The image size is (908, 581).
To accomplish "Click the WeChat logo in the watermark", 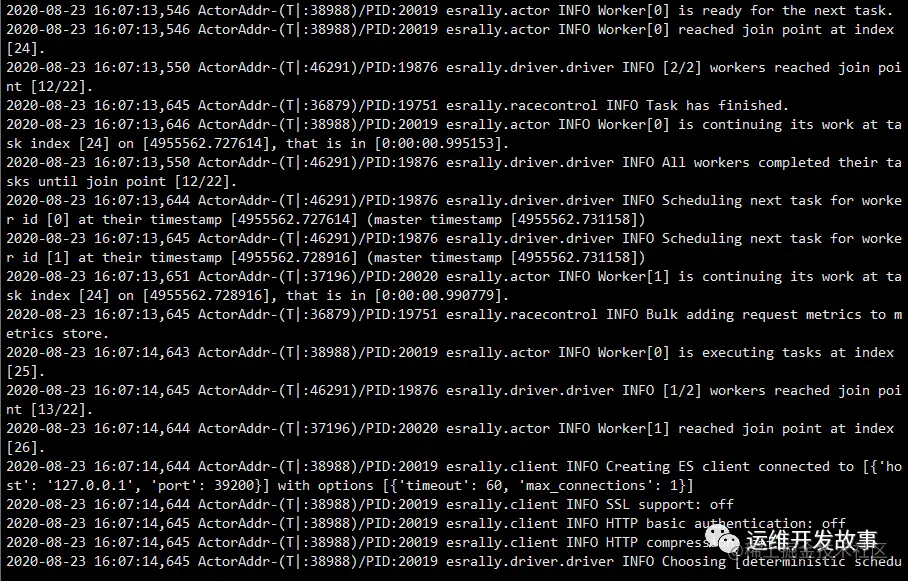I will (722, 538).
